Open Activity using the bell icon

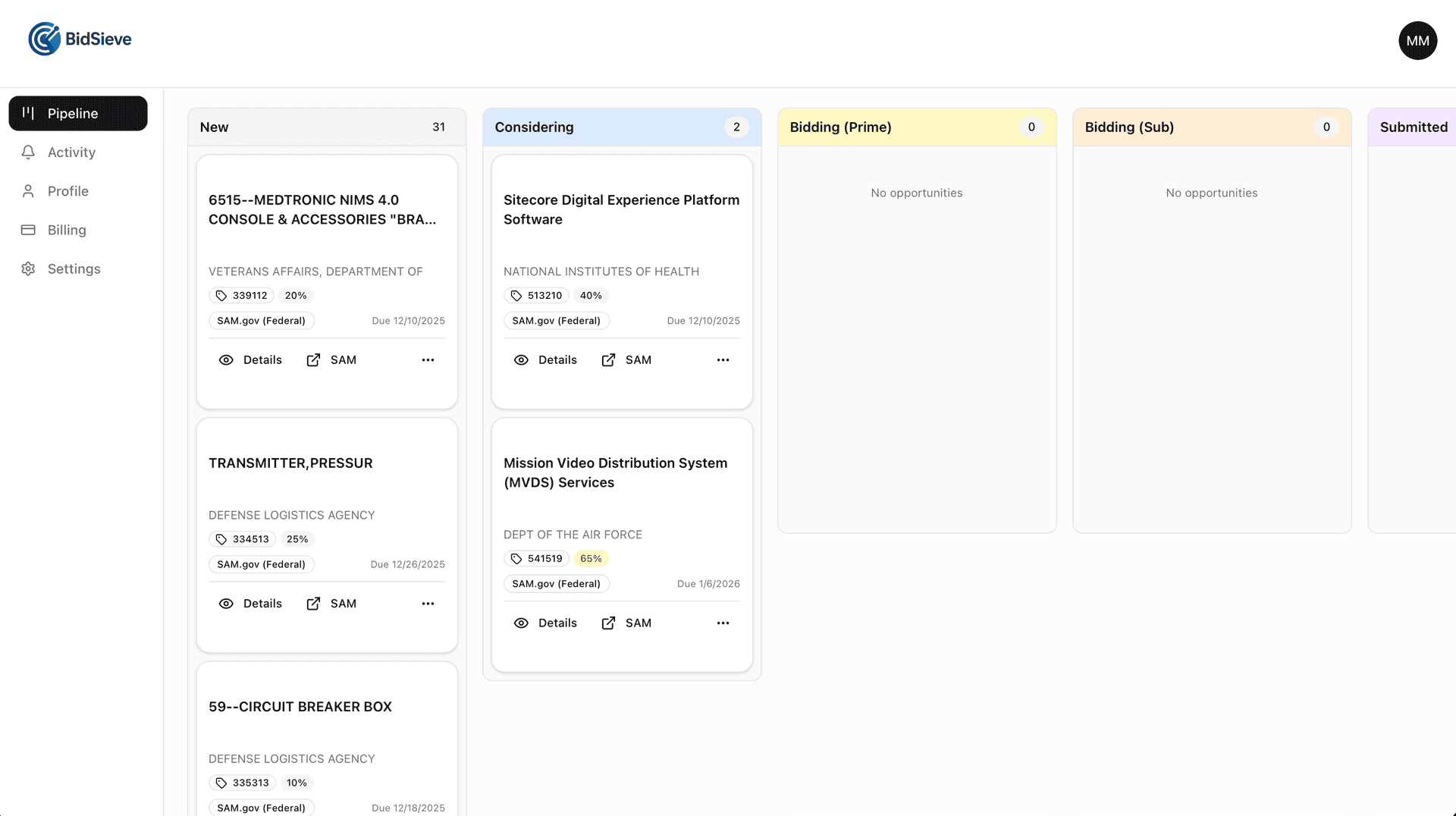[28, 152]
